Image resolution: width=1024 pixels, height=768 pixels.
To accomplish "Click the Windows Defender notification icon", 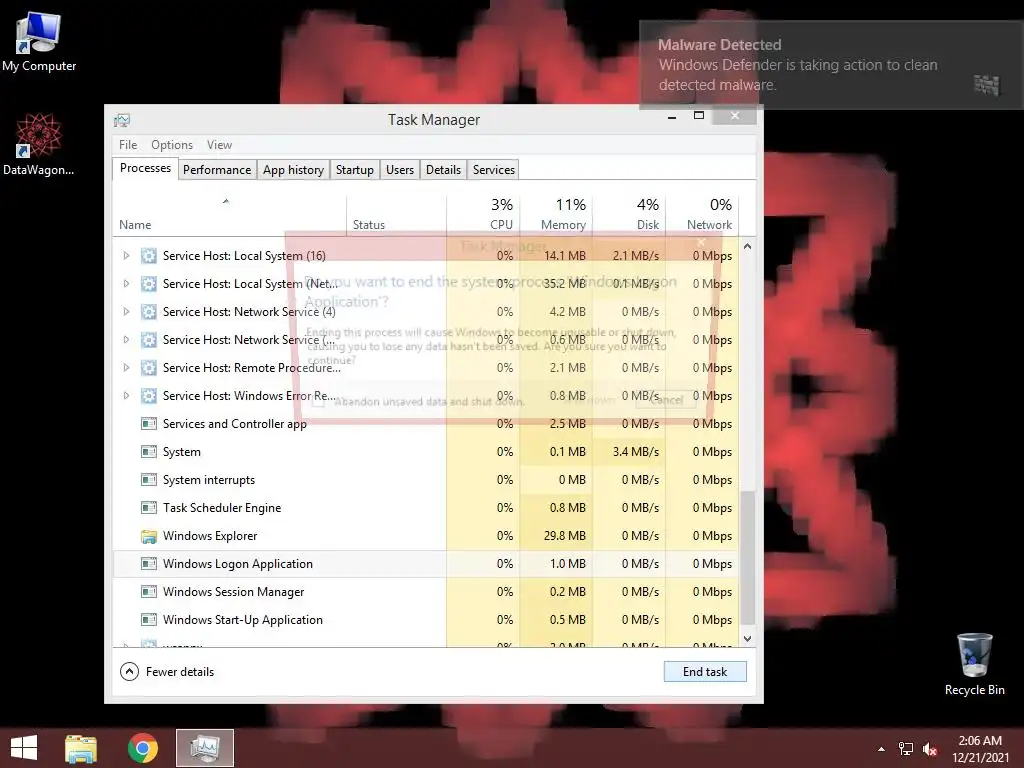I will pyautogui.click(x=986, y=84).
